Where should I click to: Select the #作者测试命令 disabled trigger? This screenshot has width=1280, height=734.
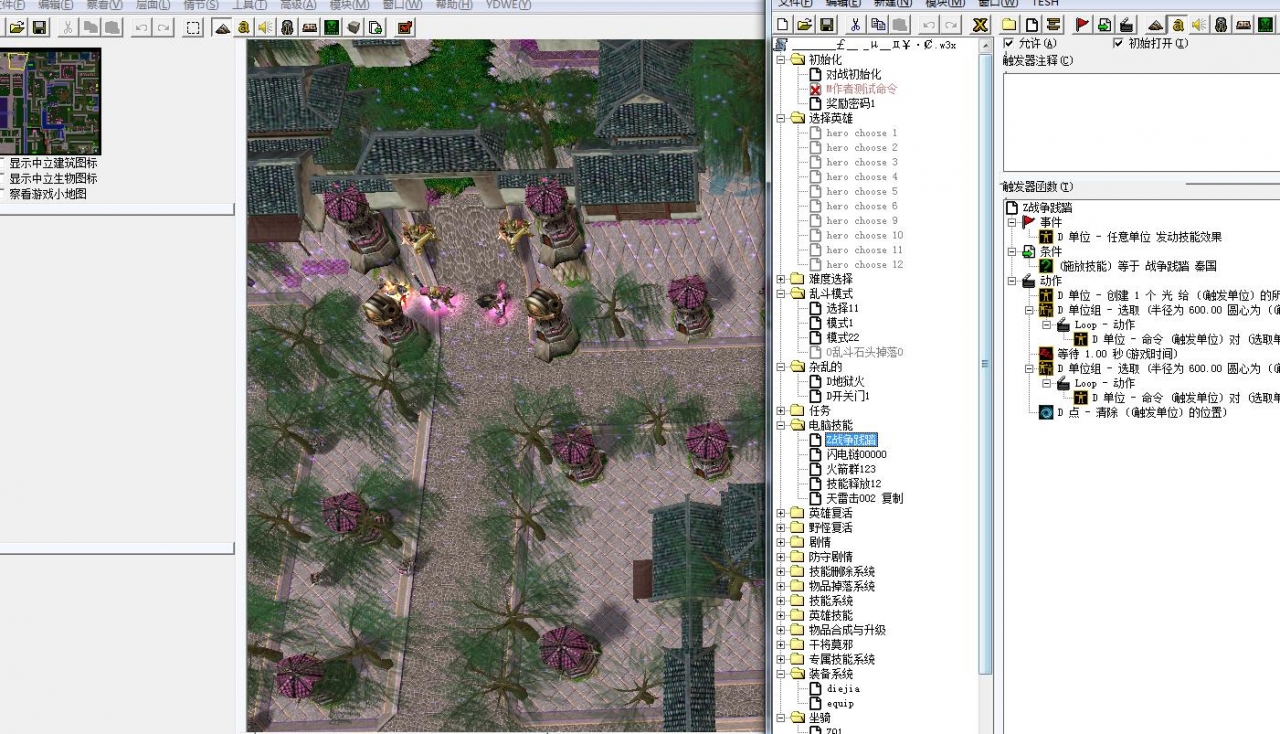point(861,89)
